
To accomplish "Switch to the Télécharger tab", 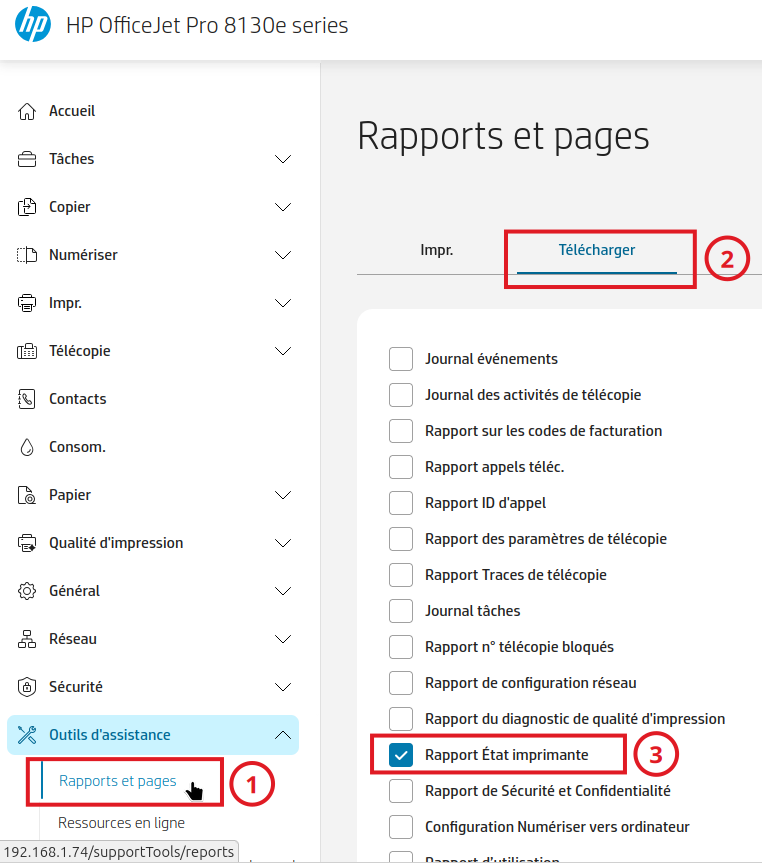I will coord(597,250).
